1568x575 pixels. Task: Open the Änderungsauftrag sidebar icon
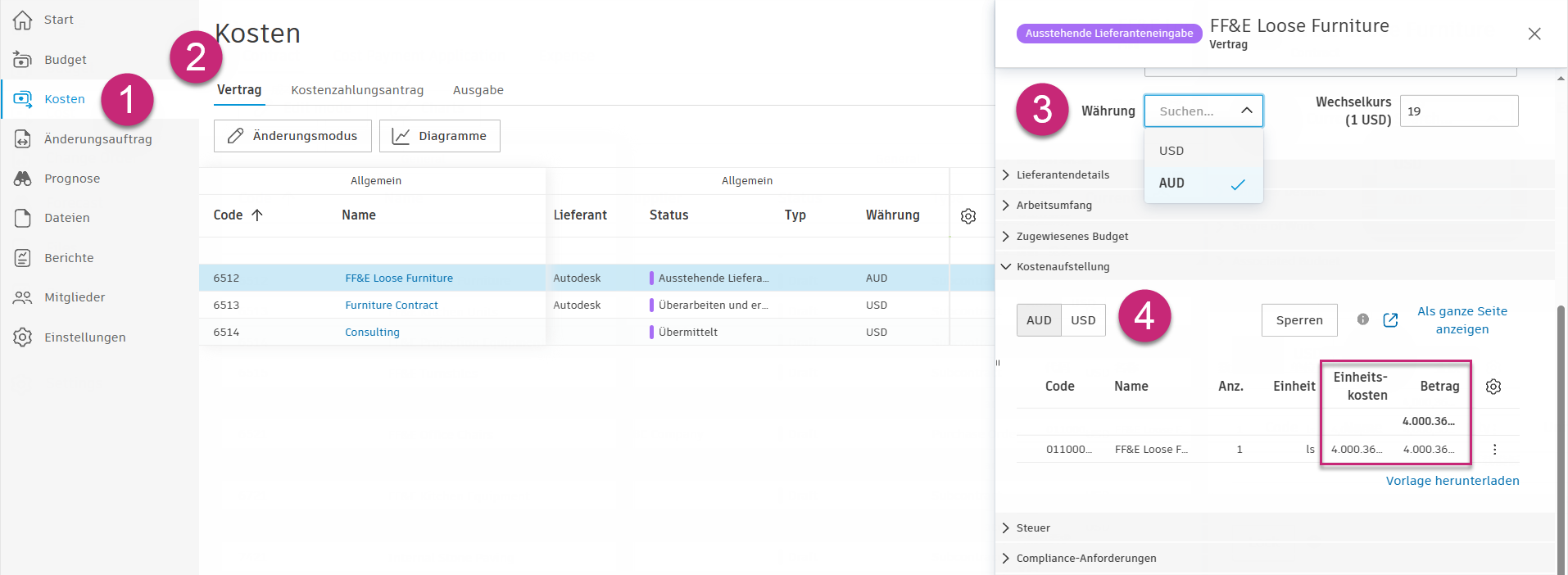click(x=23, y=139)
